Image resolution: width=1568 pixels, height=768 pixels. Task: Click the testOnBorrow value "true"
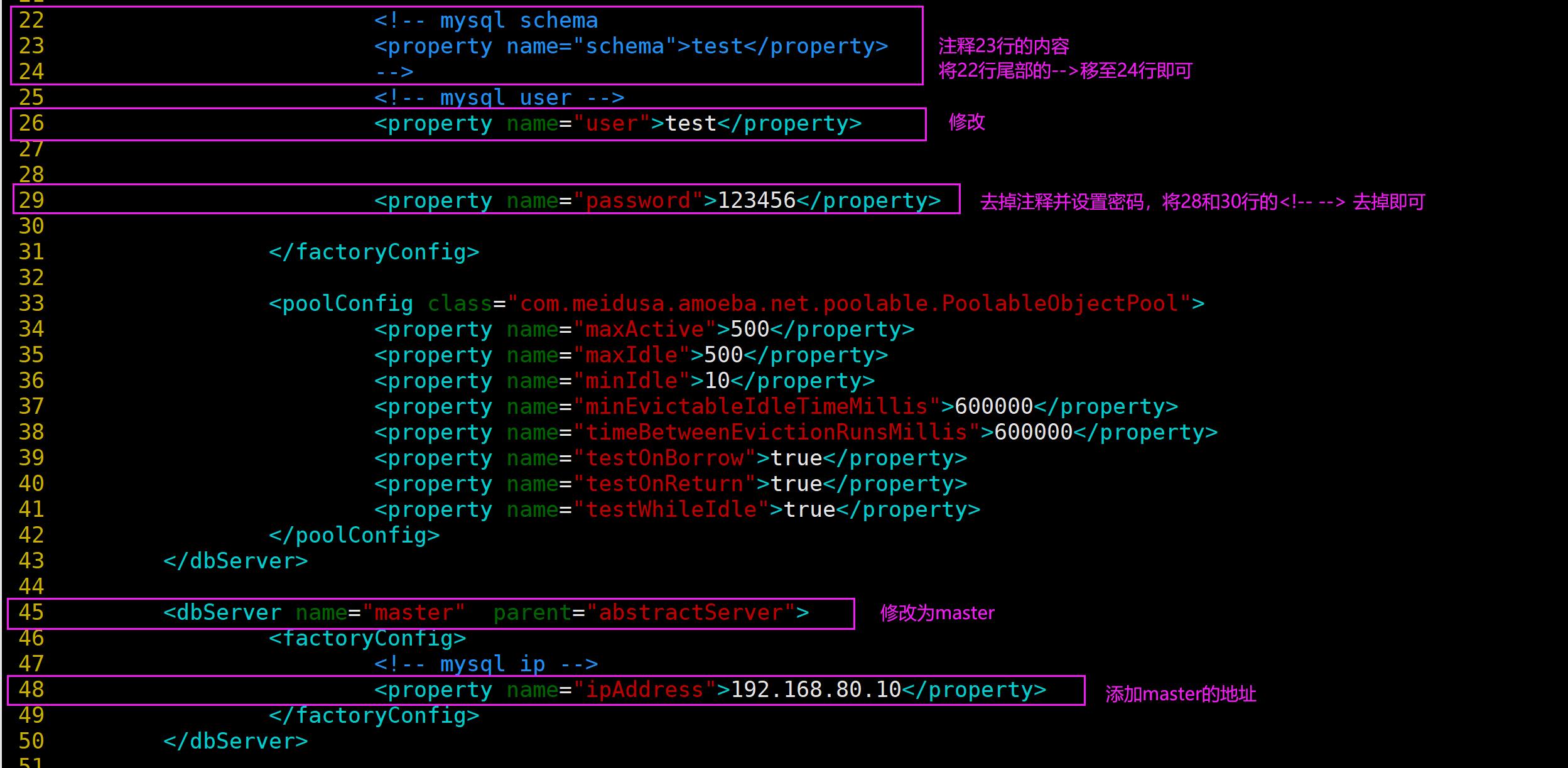[x=796, y=458]
